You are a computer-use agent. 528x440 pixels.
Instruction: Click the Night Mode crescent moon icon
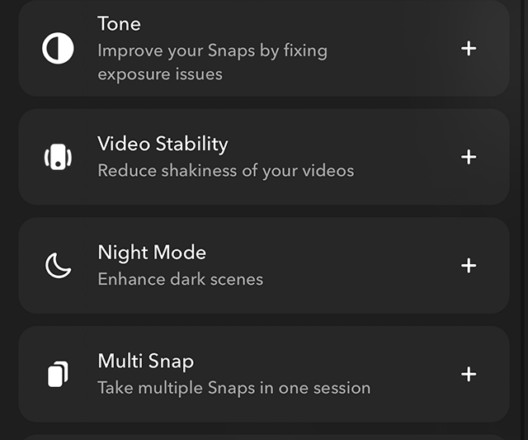58,266
